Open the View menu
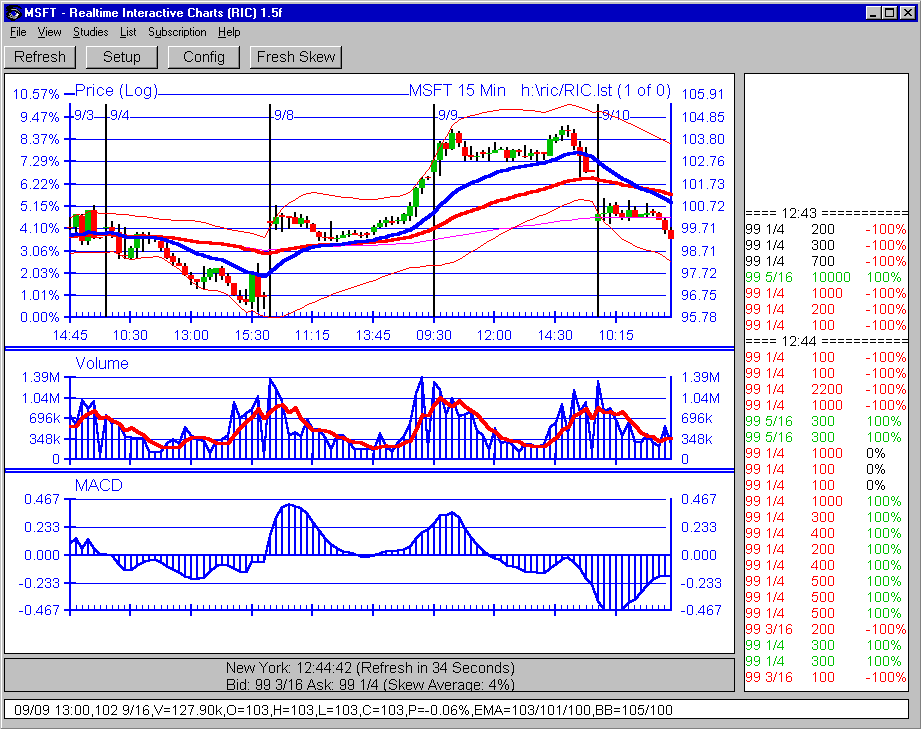The width and height of the screenshot is (921, 729). click(x=49, y=32)
